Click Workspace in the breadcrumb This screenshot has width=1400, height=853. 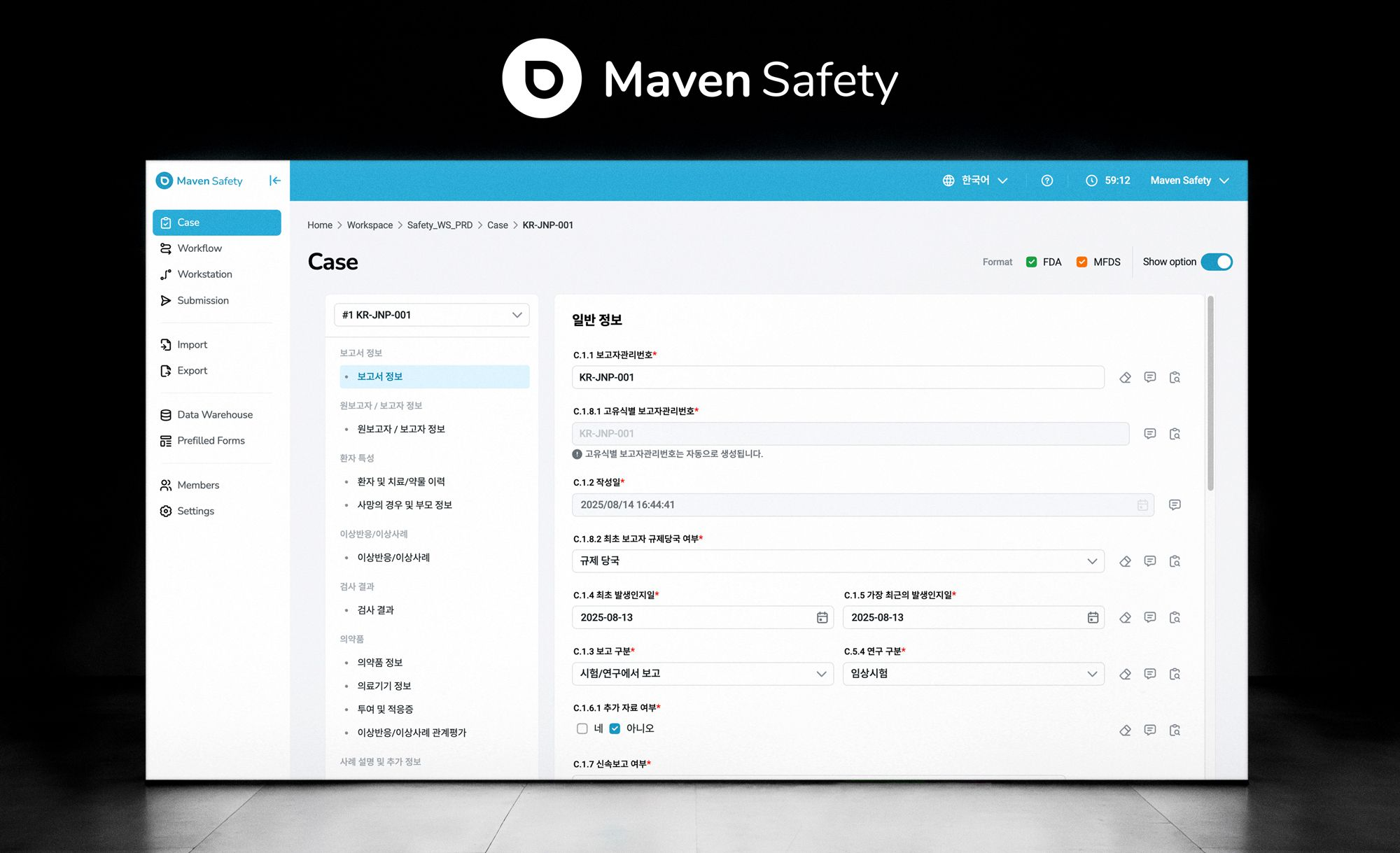(370, 225)
